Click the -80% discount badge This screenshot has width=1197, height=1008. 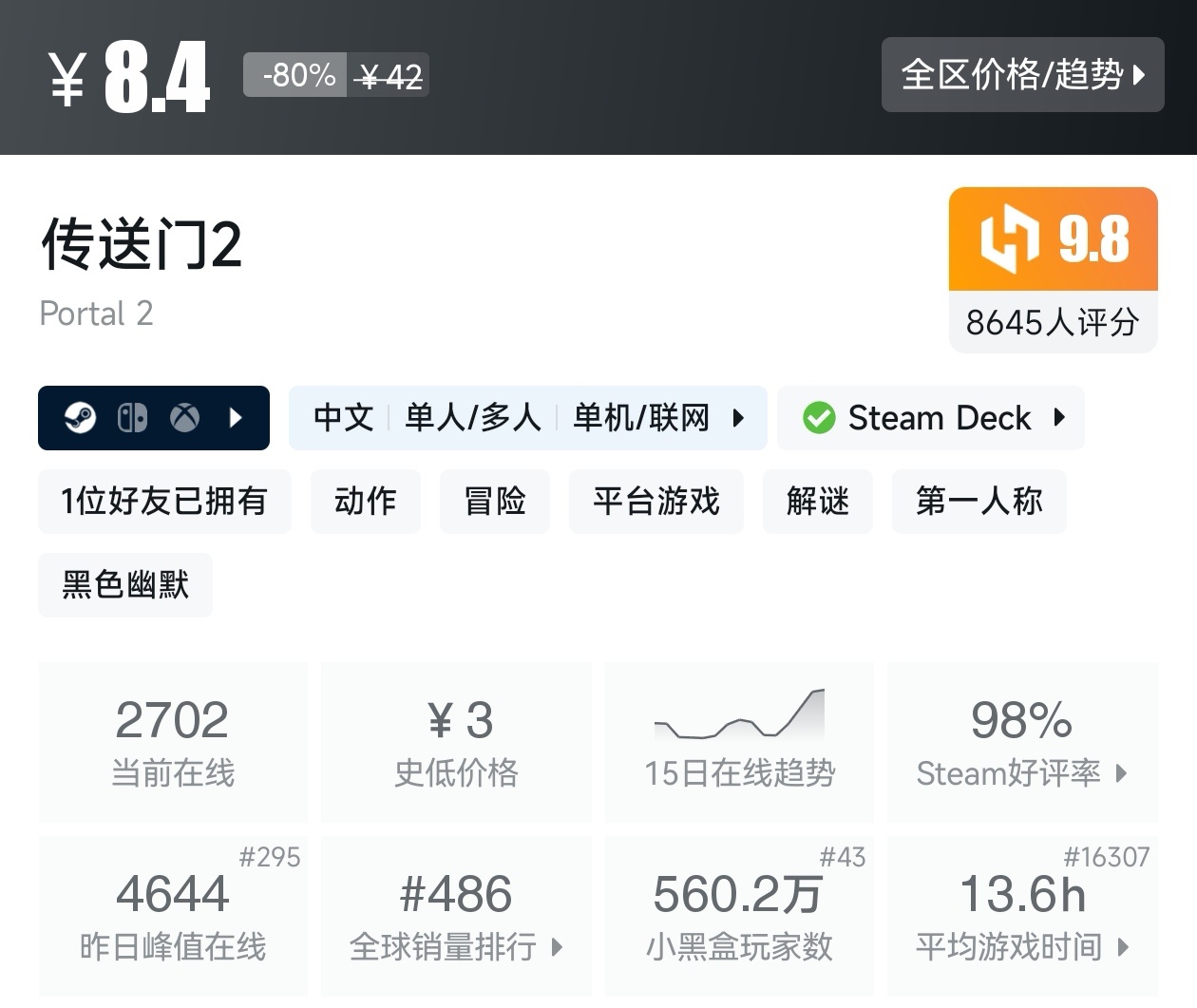pyautogui.click(x=295, y=75)
